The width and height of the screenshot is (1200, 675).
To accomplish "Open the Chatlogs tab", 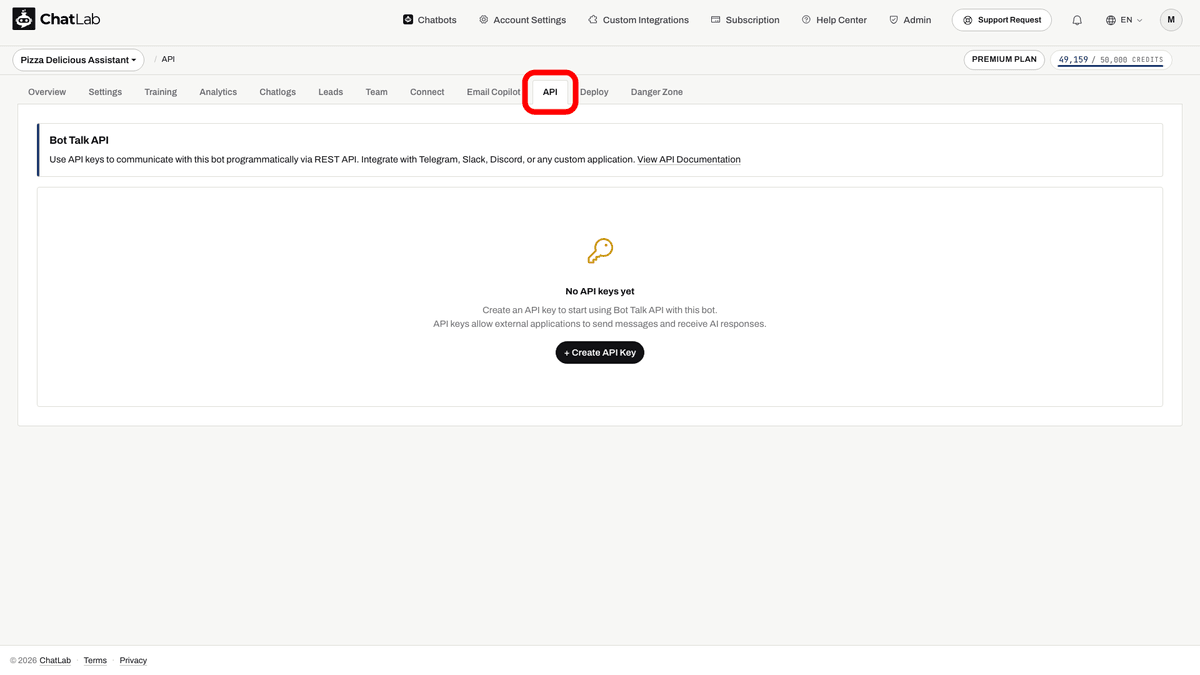I will pyautogui.click(x=278, y=92).
